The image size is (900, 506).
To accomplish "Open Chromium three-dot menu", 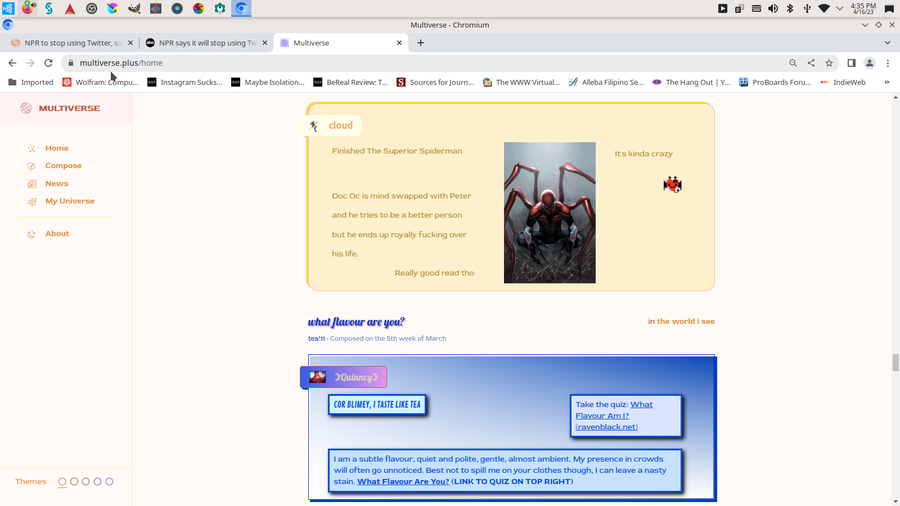I will [x=887, y=63].
